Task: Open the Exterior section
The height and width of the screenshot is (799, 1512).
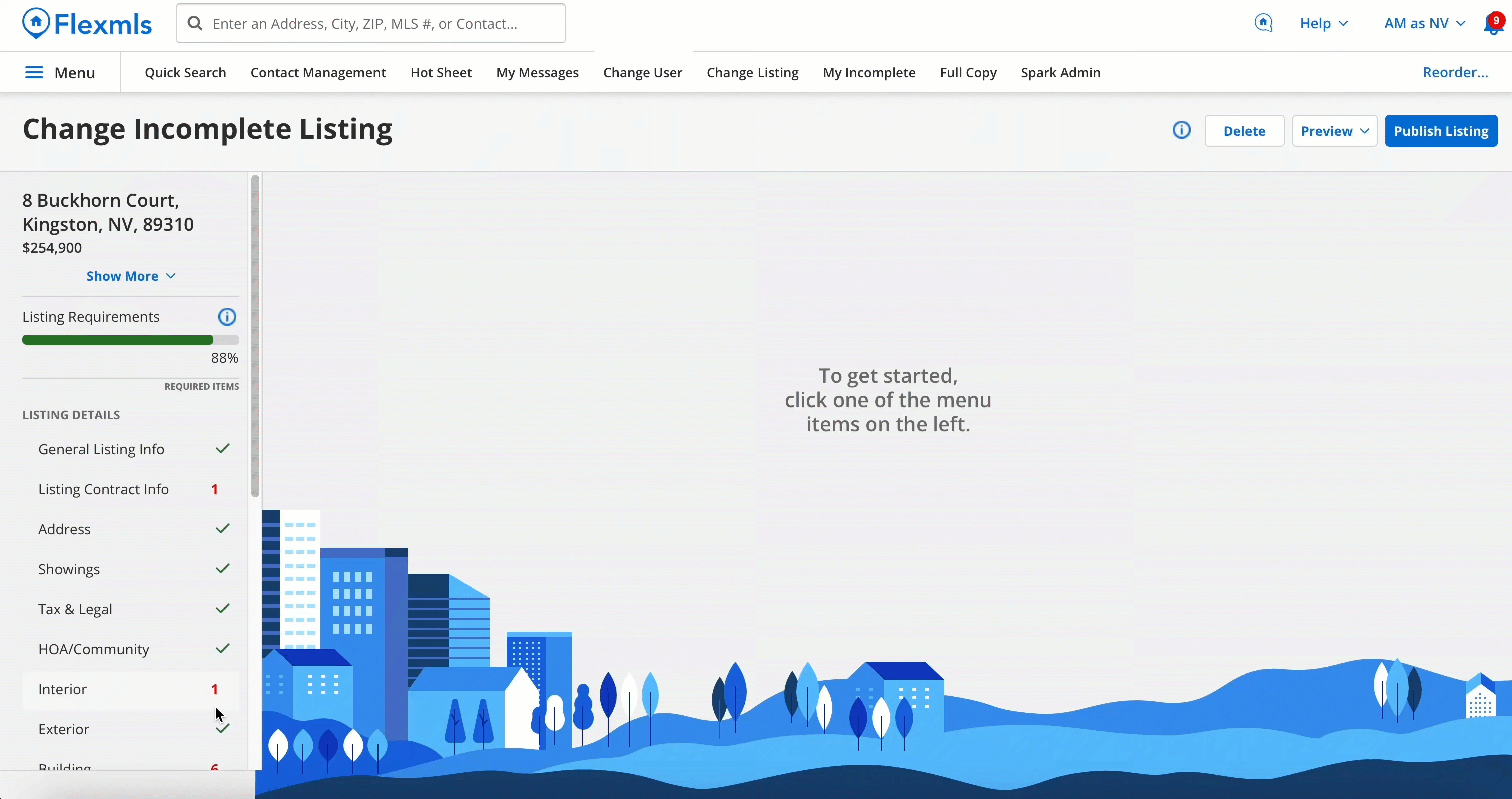Action: point(130,729)
